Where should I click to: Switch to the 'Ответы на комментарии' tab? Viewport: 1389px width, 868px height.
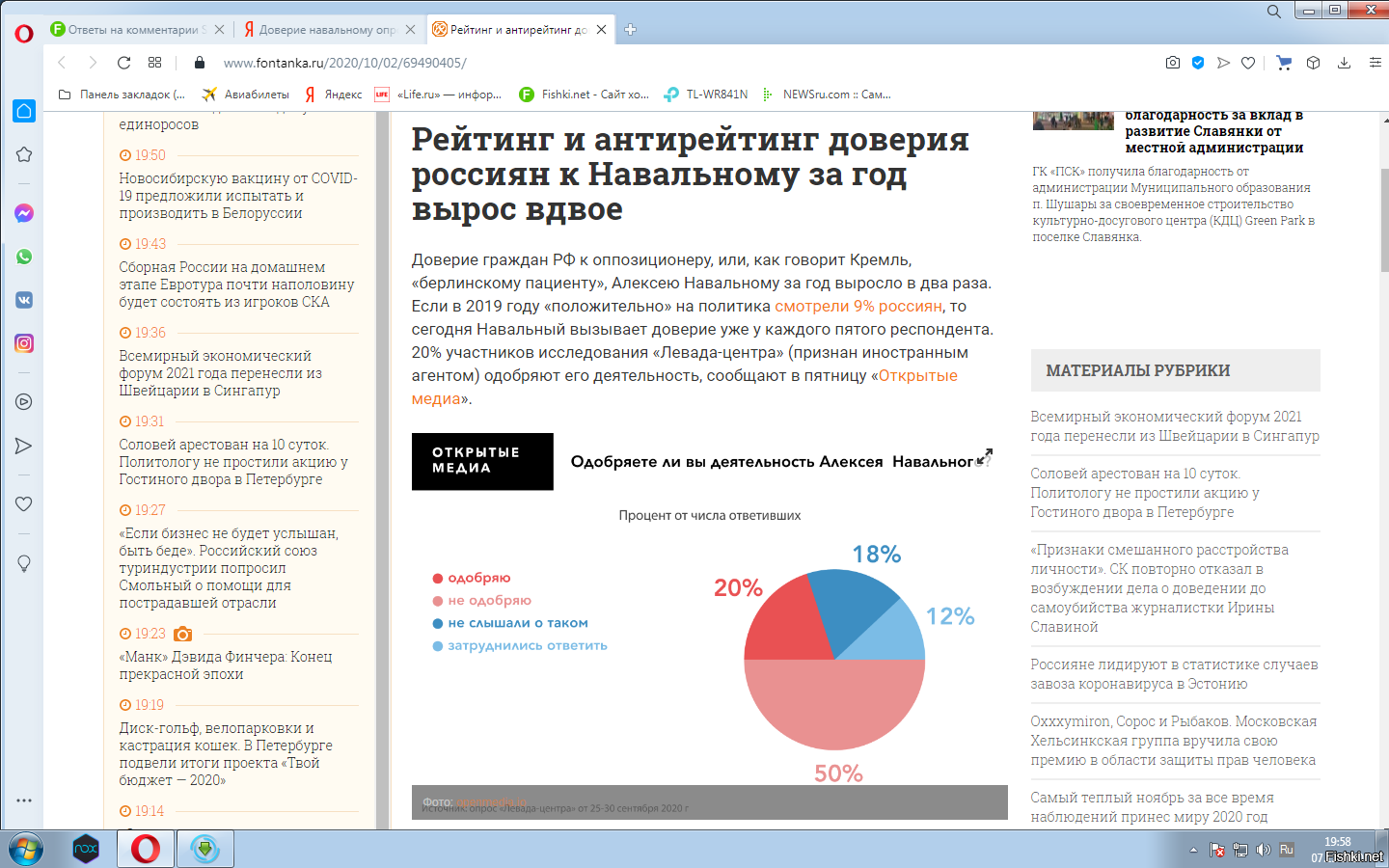tap(132, 30)
